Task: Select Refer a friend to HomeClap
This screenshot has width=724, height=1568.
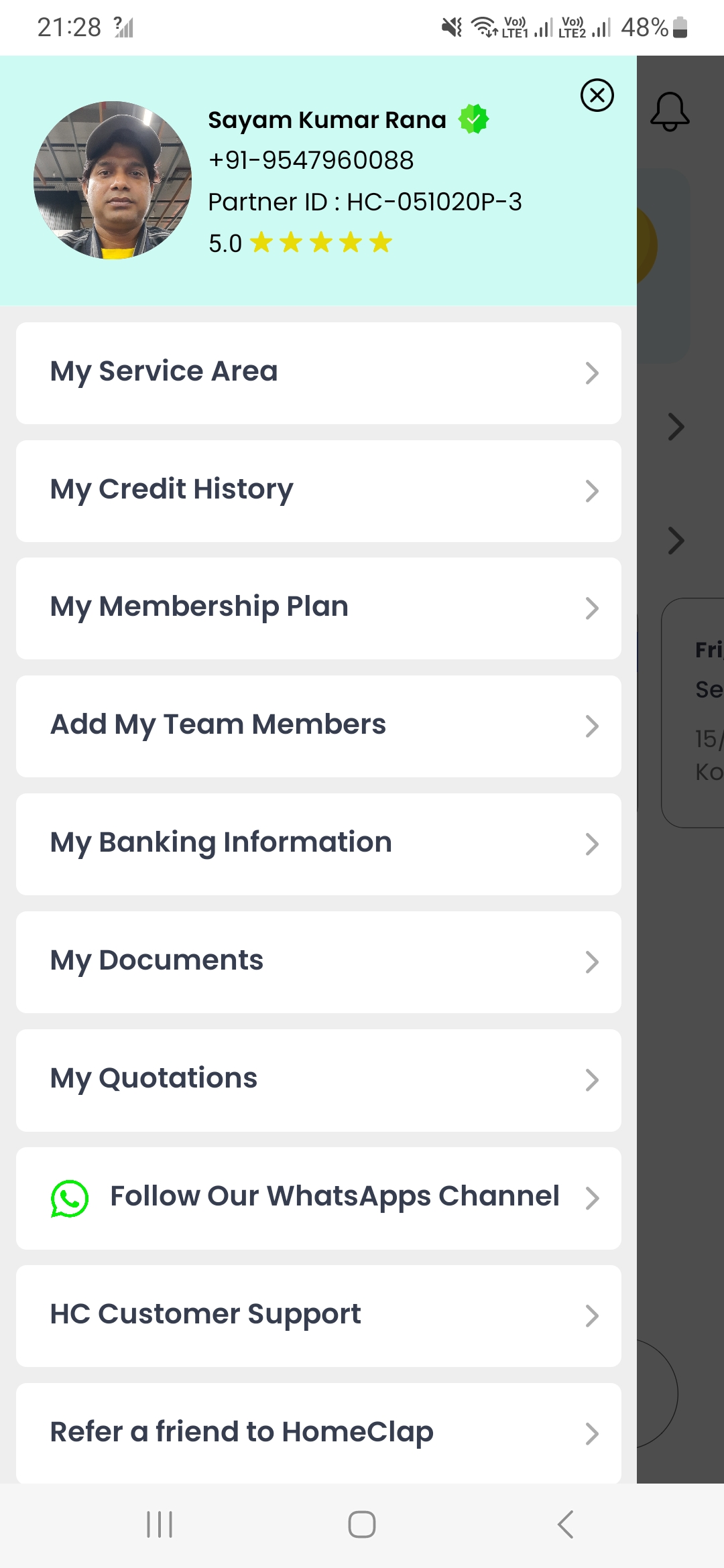Action: [318, 1433]
